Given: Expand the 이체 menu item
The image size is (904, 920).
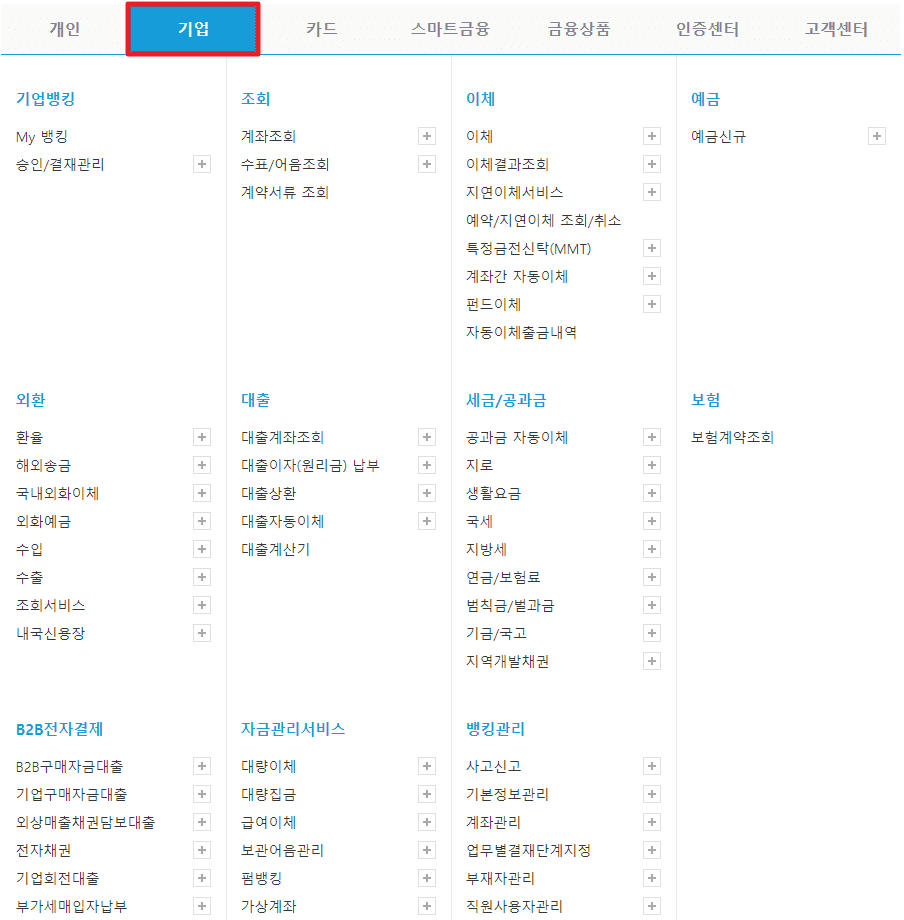Looking at the screenshot, I should click(x=652, y=136).
